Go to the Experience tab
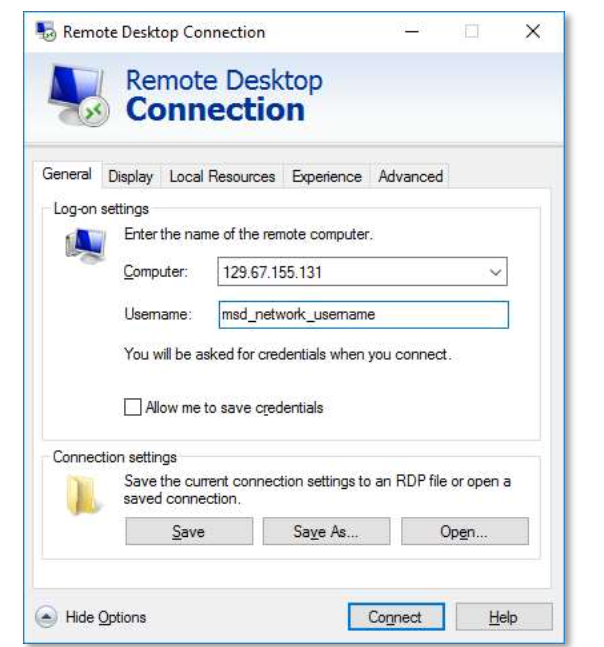Screen dimensions: 604x647 [326, 177]
